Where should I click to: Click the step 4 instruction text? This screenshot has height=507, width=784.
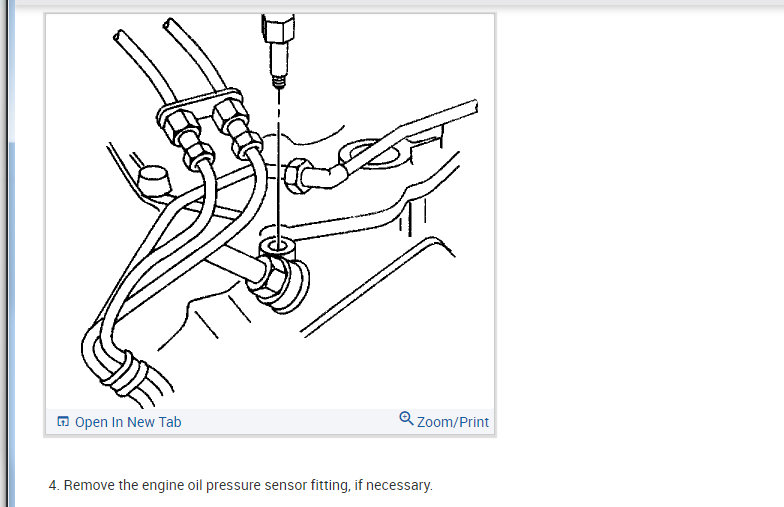240,485
